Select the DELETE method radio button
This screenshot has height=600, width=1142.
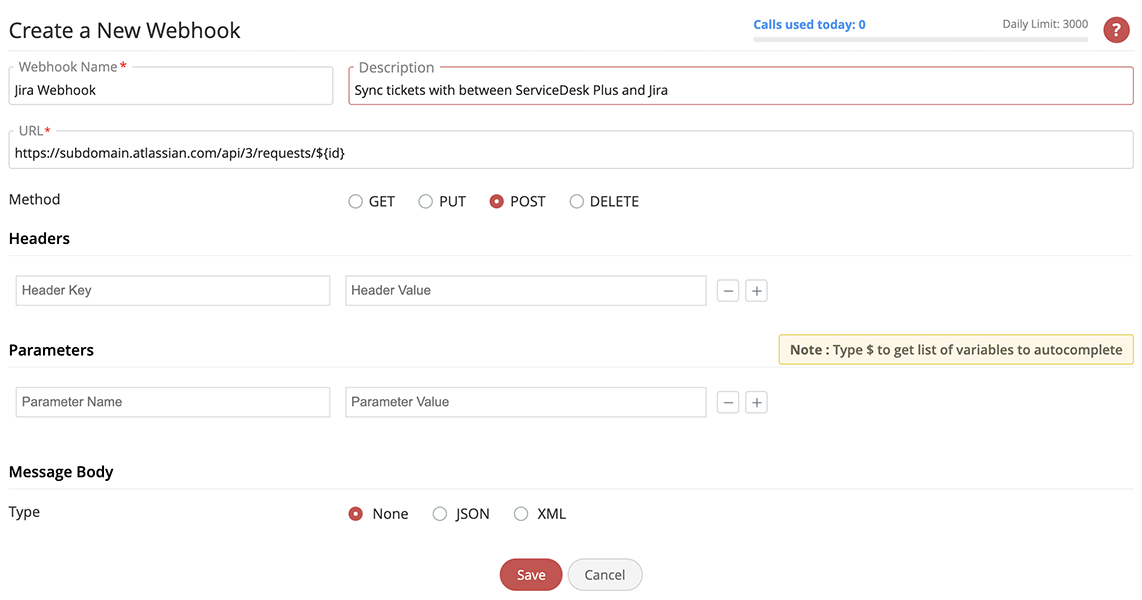pos(576,202)
